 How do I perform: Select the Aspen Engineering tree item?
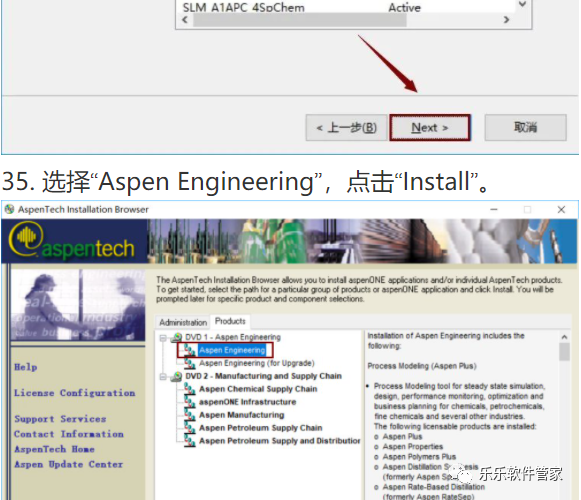[232, 350]
